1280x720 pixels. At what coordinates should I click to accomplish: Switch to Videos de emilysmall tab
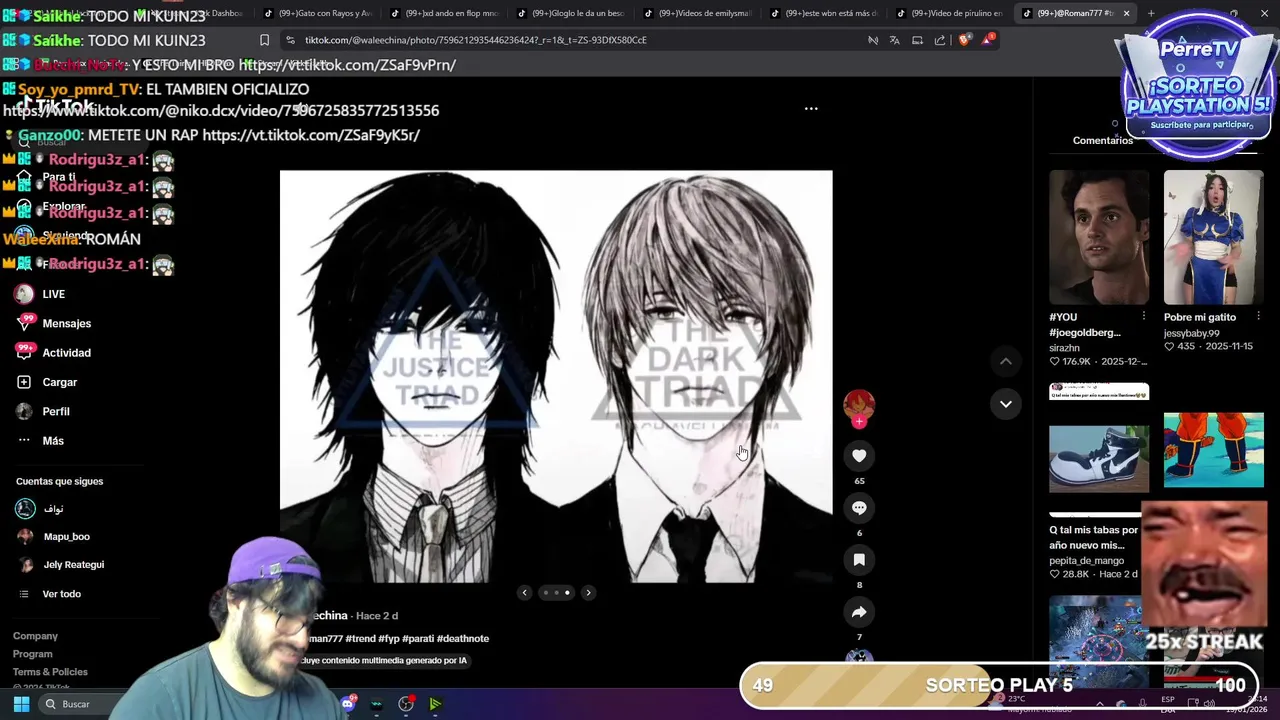tap(697, 13)
